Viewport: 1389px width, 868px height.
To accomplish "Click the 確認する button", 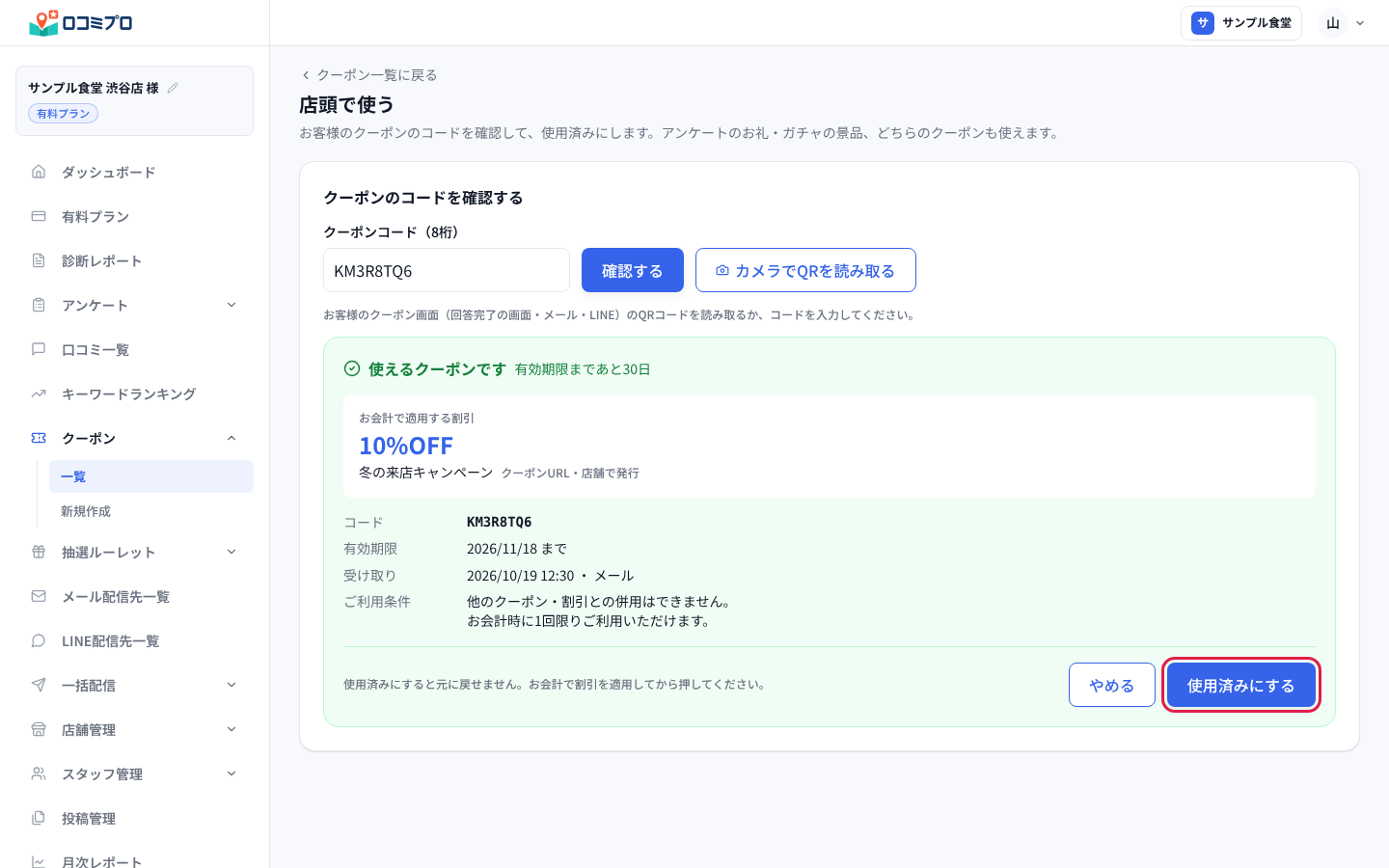I will (x=633, y=270).
